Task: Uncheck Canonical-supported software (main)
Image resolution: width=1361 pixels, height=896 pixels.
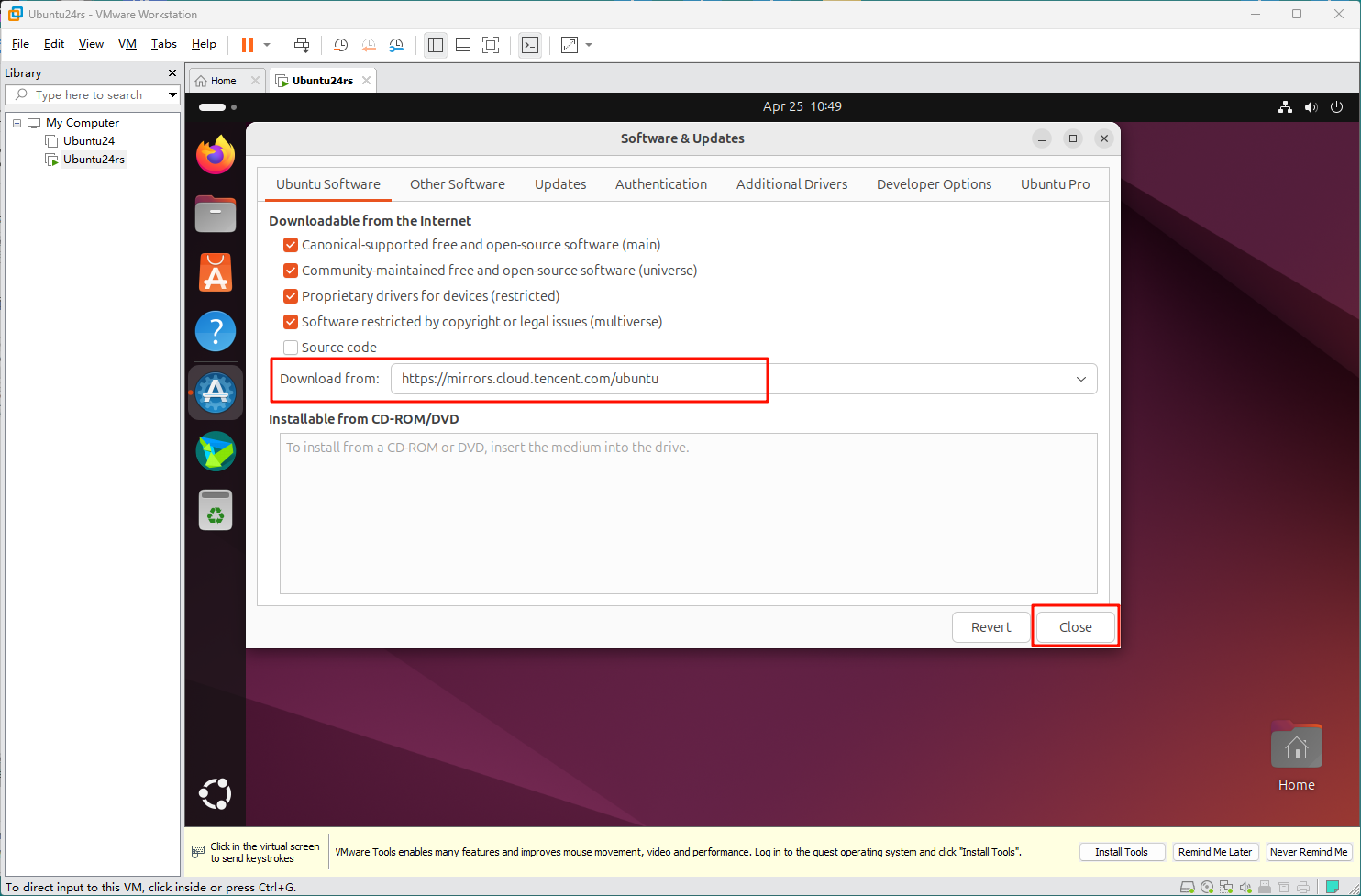Action: coord(291,245)
